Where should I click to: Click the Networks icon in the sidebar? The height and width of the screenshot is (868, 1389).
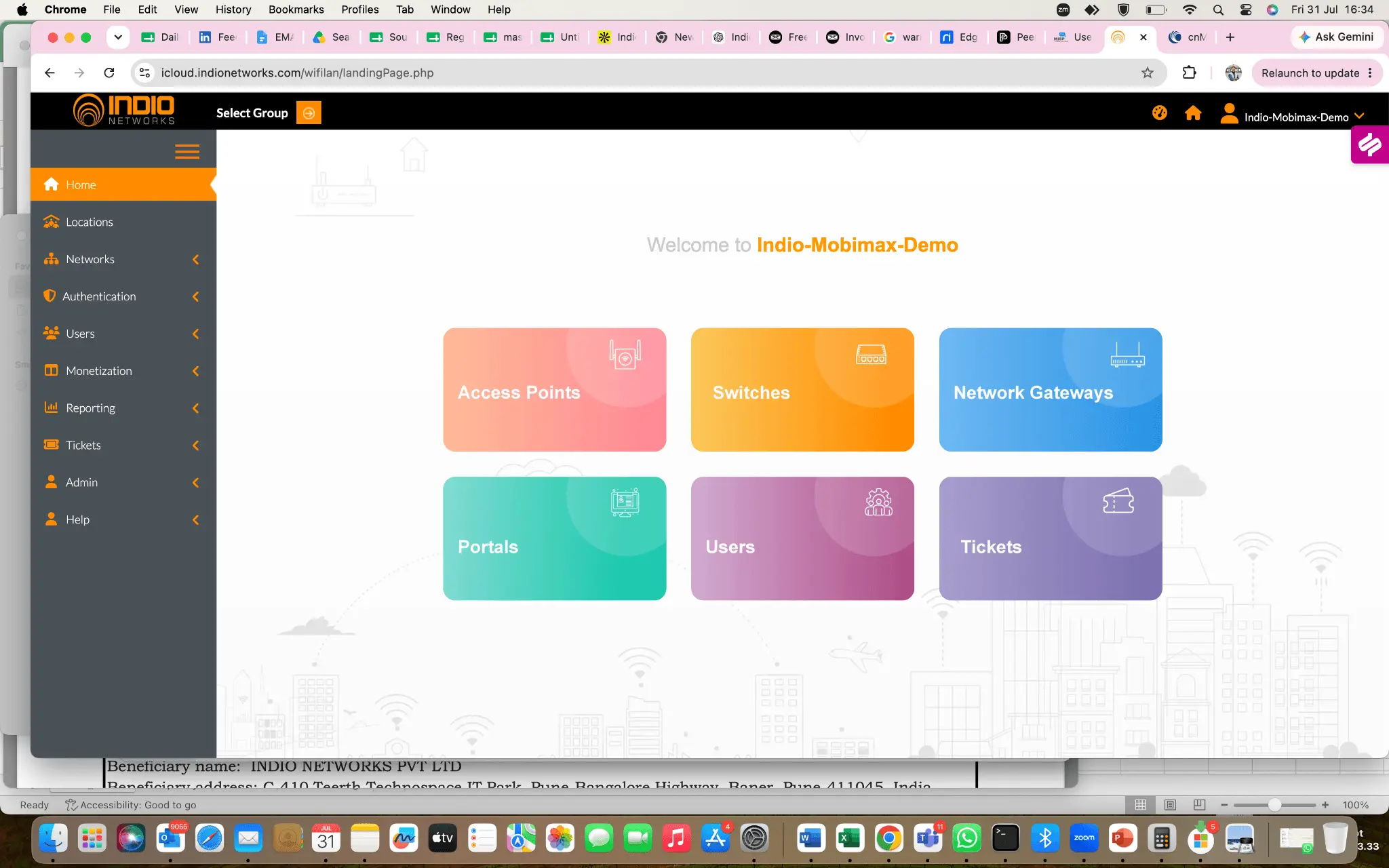point(51,259)
